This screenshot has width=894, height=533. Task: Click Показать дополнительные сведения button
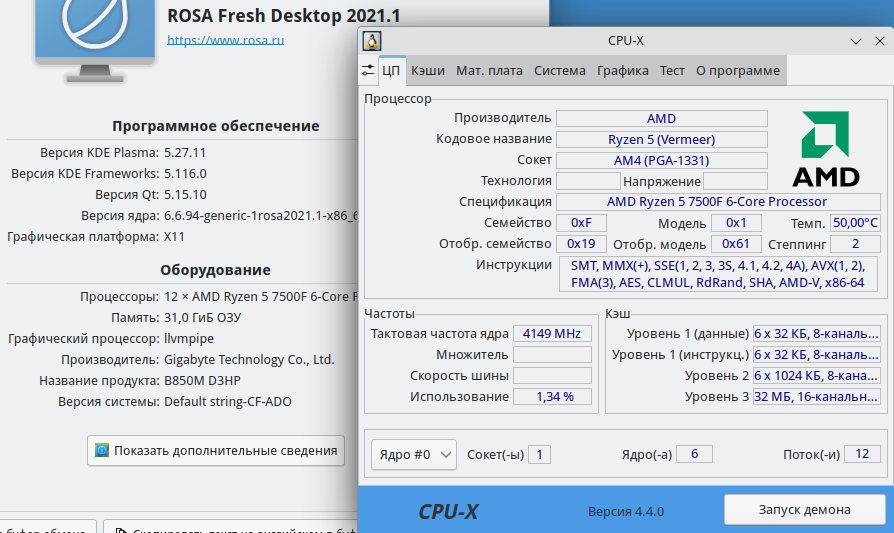[x=216, y=451]
